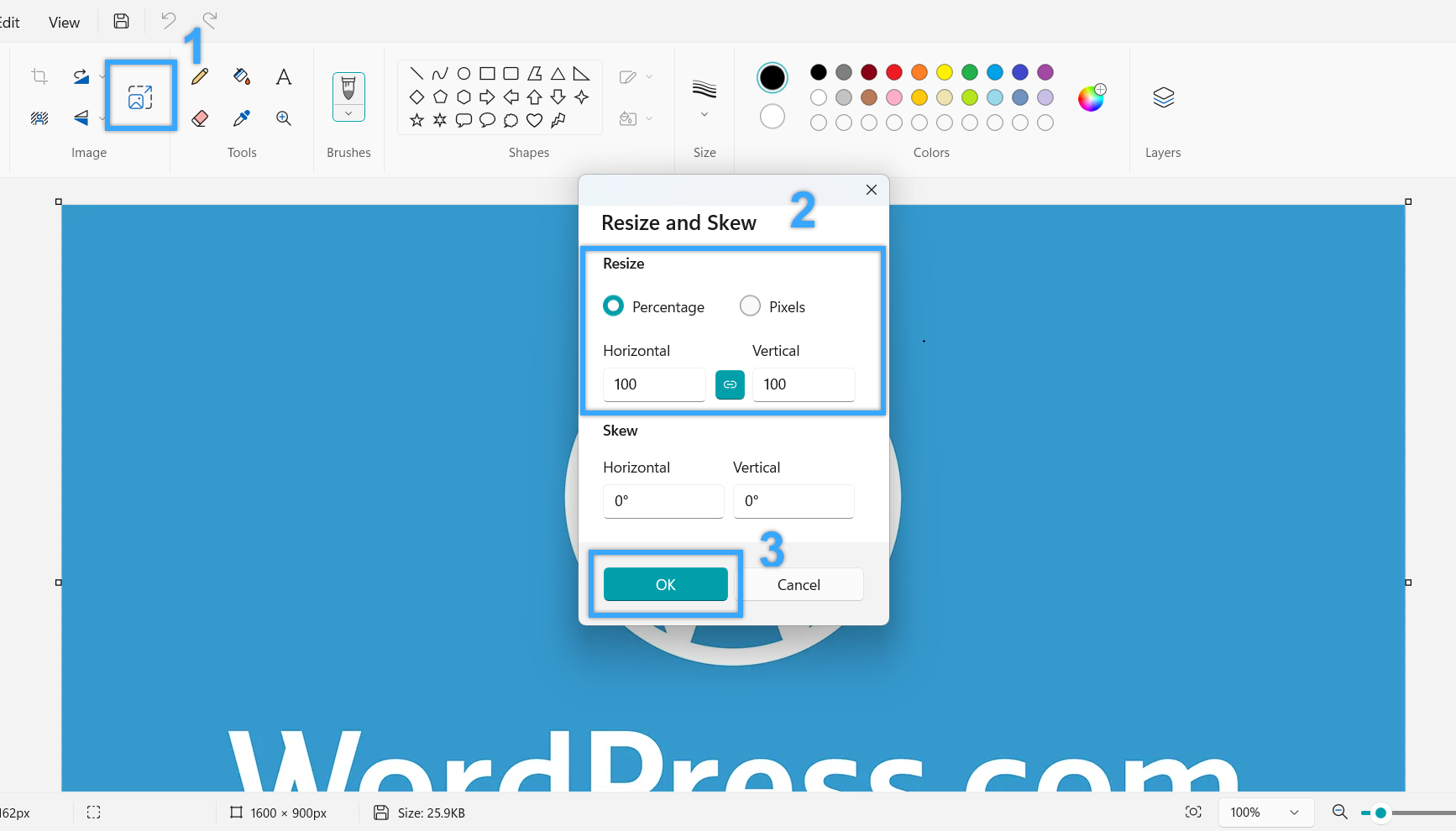Viewport: 1456px width, 831px height.
Task: Save the file using the save icon
Action: pyautogui.click(x=122, y=21)
